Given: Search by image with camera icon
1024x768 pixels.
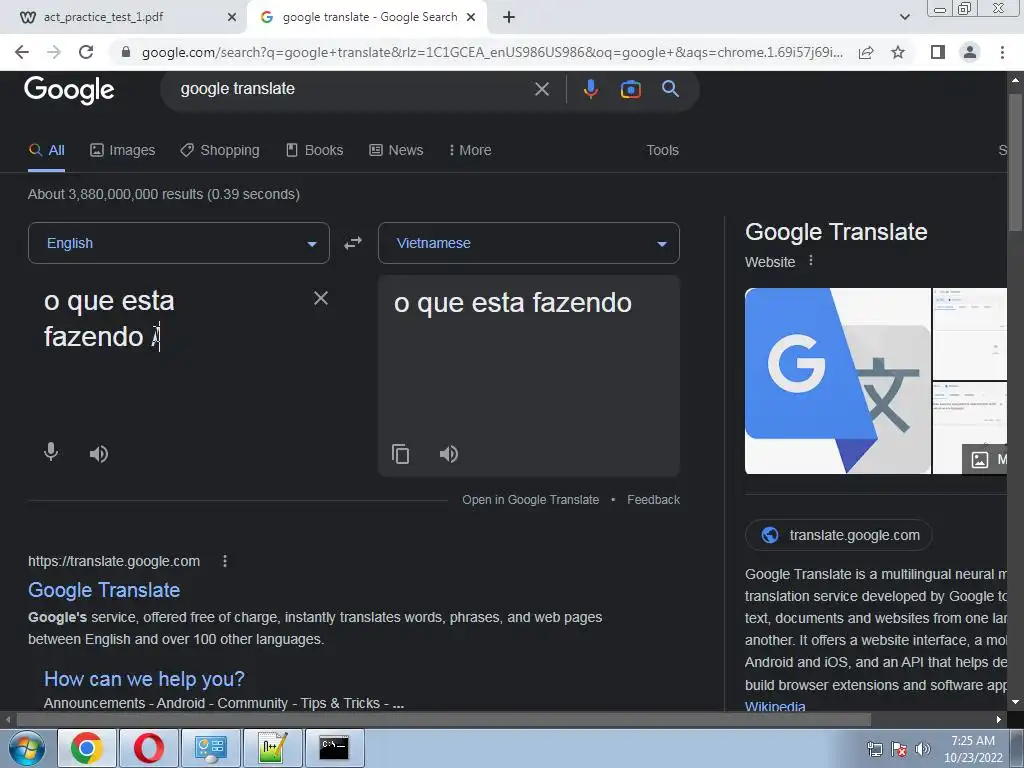Looking at the screenshot, I should click(630, 89).
